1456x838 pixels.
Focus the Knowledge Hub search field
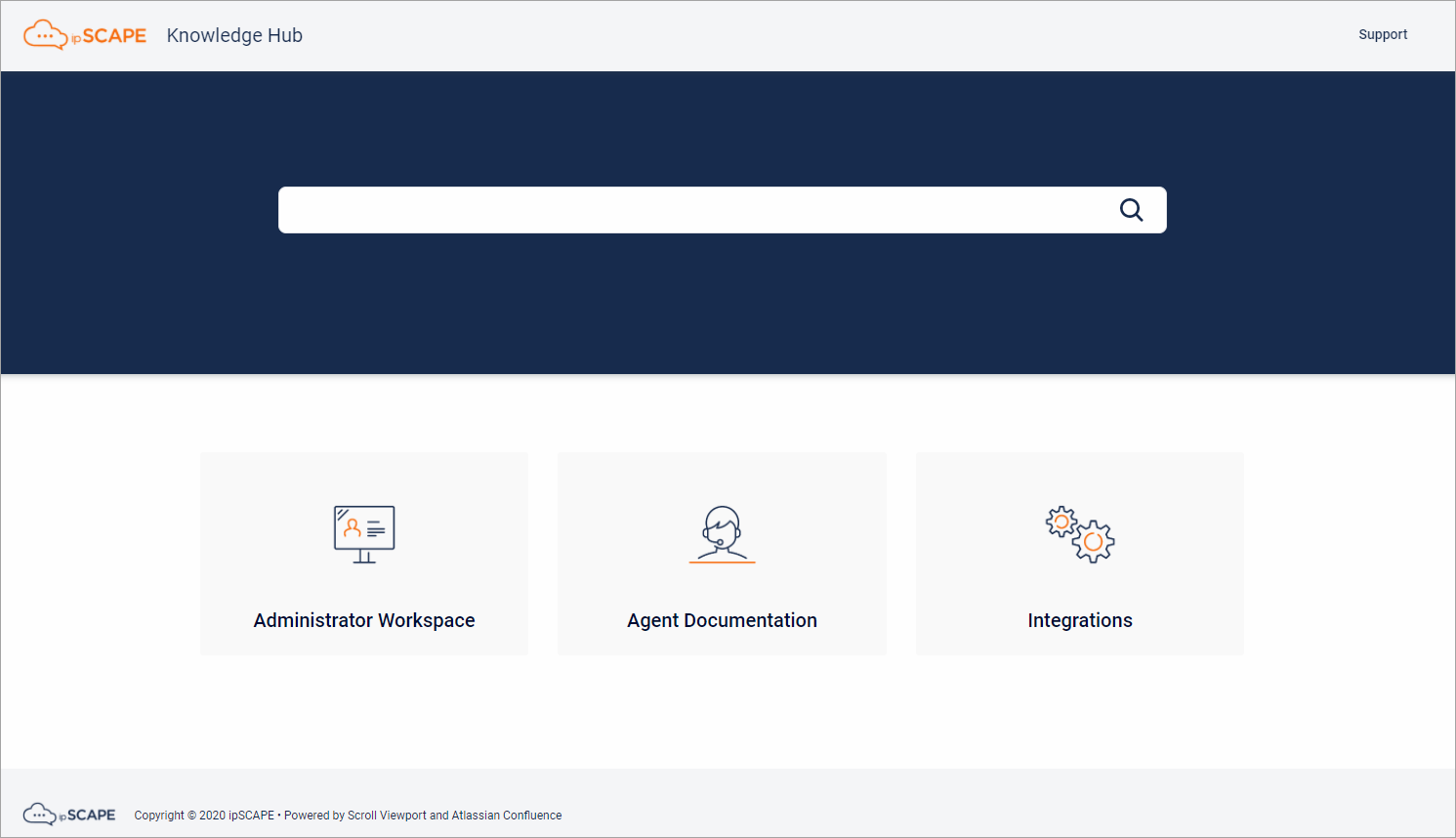pos(723,210)
